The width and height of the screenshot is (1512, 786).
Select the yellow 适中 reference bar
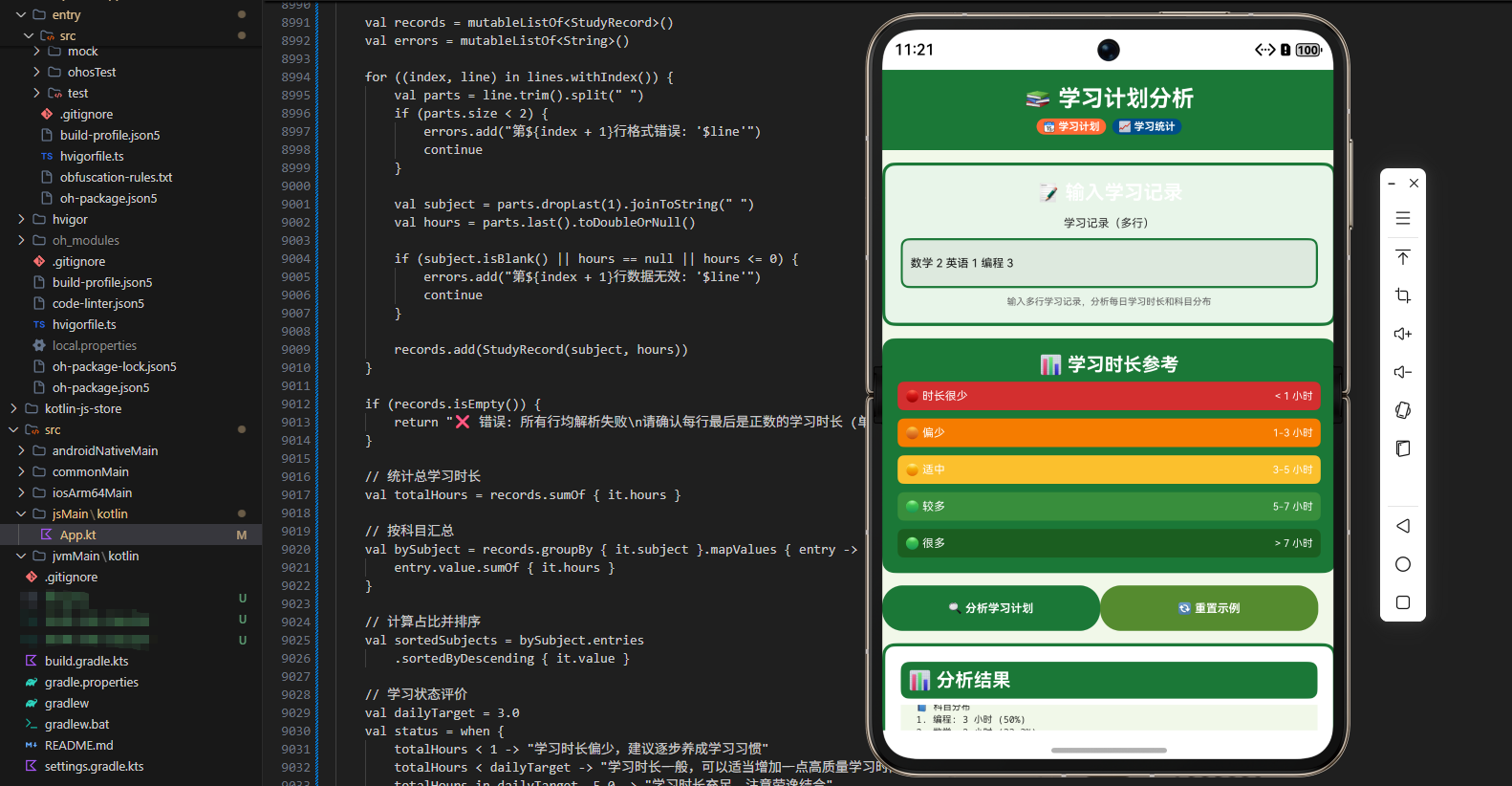tap(1109, 469)
